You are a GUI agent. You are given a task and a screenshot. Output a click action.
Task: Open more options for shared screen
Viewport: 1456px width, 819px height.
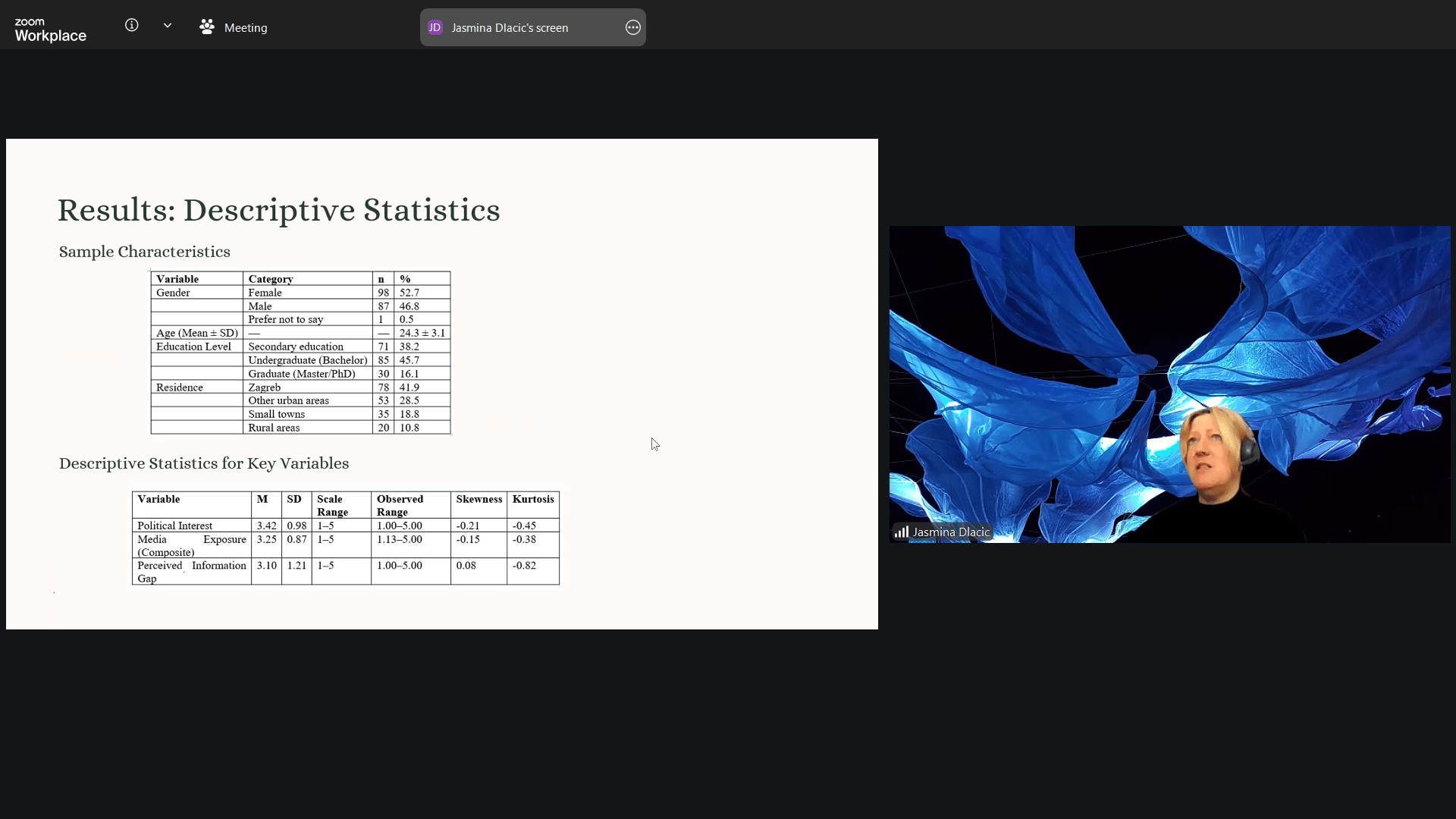(x=632, y=28)
